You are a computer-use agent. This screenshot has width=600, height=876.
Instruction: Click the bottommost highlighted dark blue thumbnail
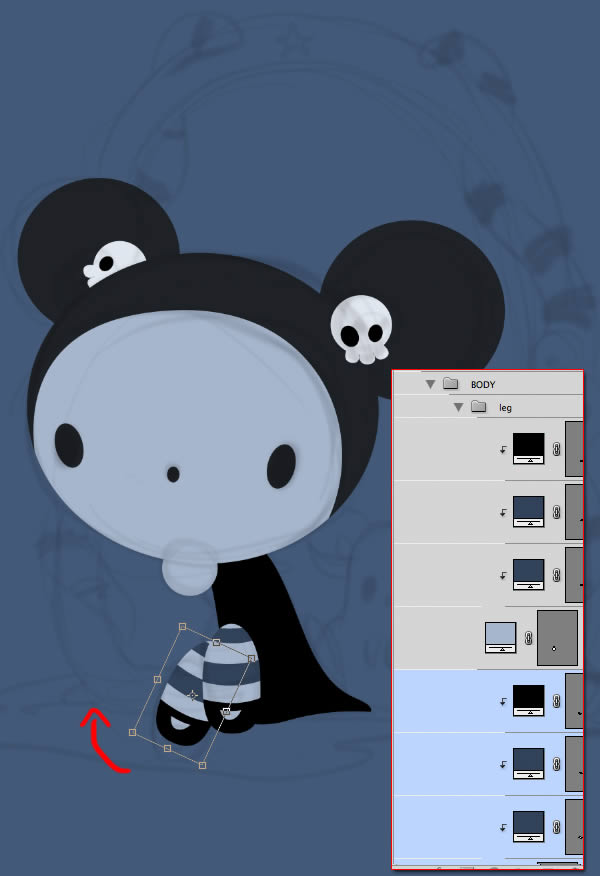528,827
